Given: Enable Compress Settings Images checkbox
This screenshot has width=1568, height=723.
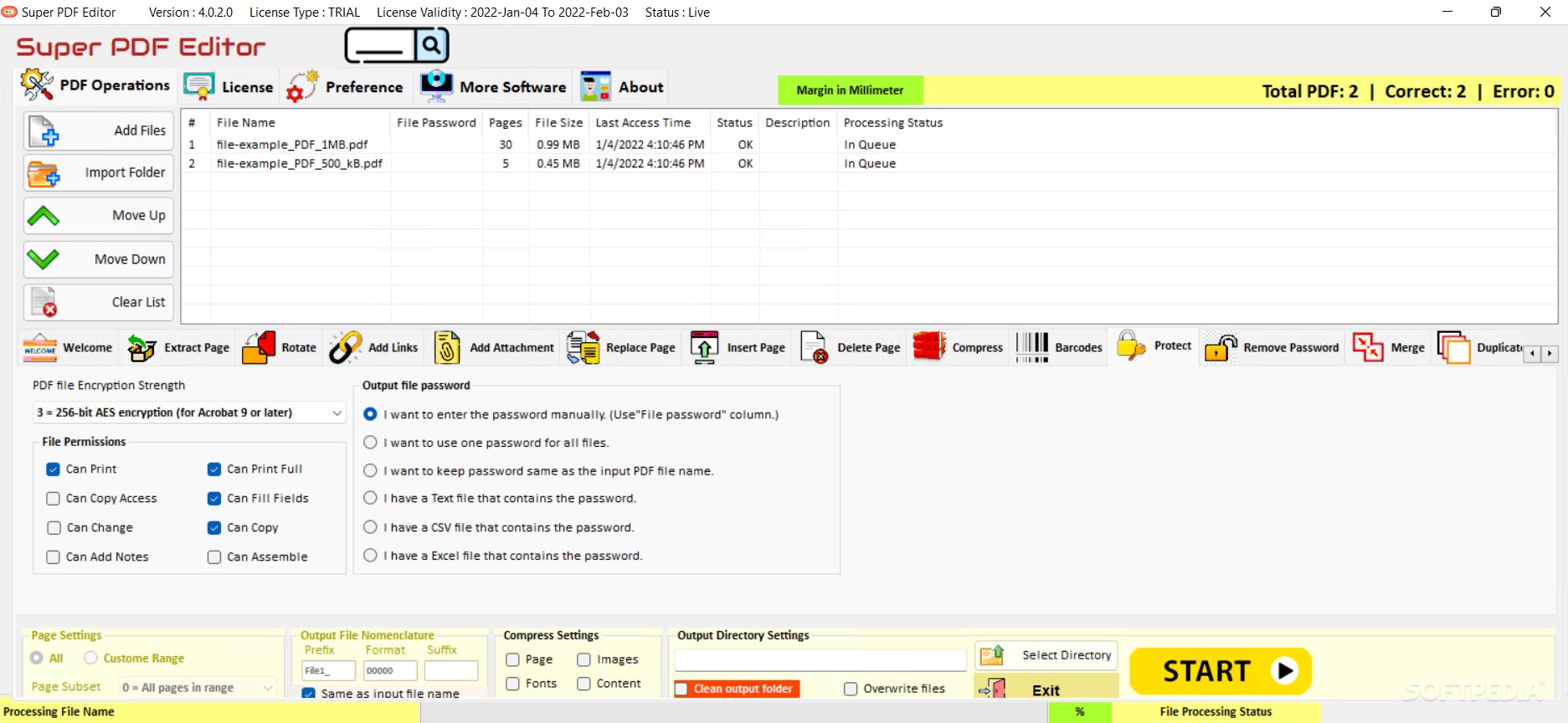Looking at the screenshot, I should click(584, 660).
